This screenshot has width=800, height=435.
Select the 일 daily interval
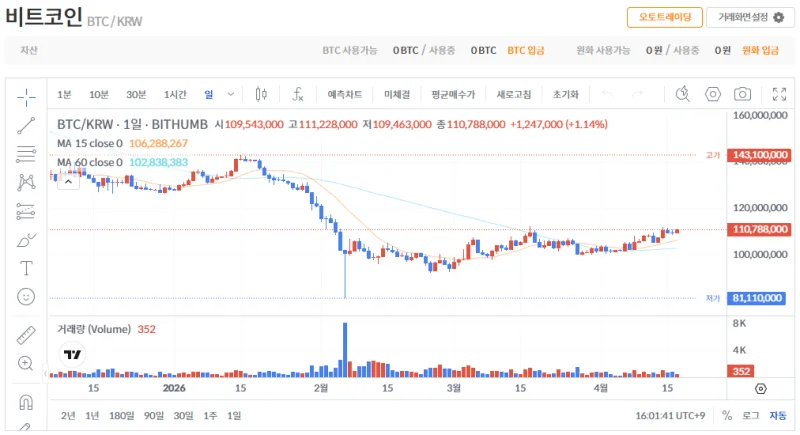[x=209, y=94]
